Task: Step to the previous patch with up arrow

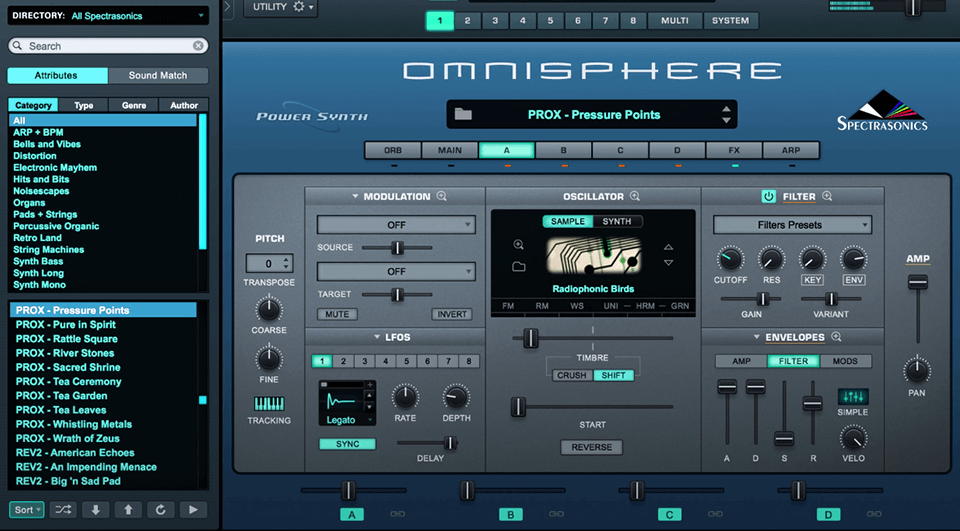Action: click(128, 510)
